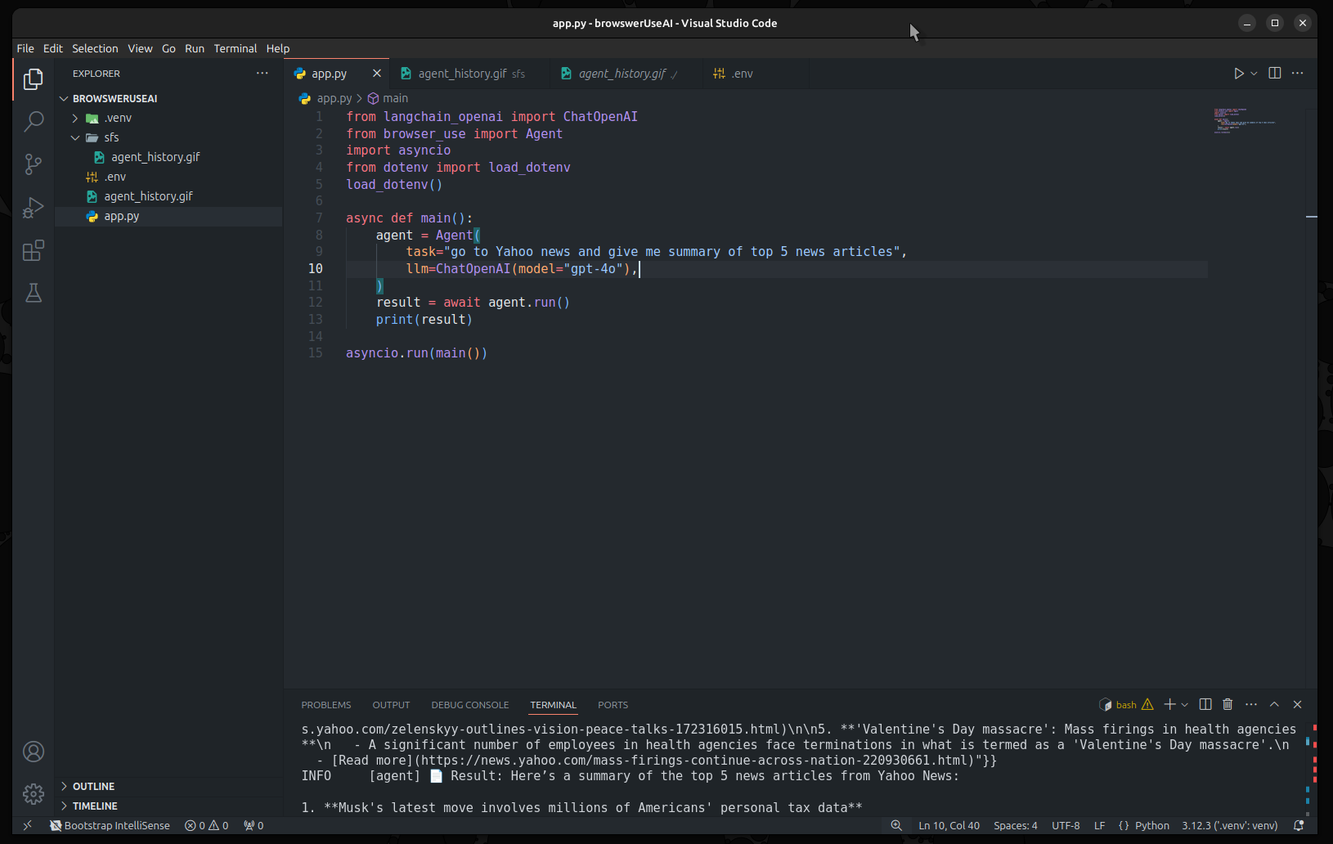The height and width of the screenshot is (844, 1333).
Task: Open the zoom magnifier status bar icon
Action: [896, 826]
